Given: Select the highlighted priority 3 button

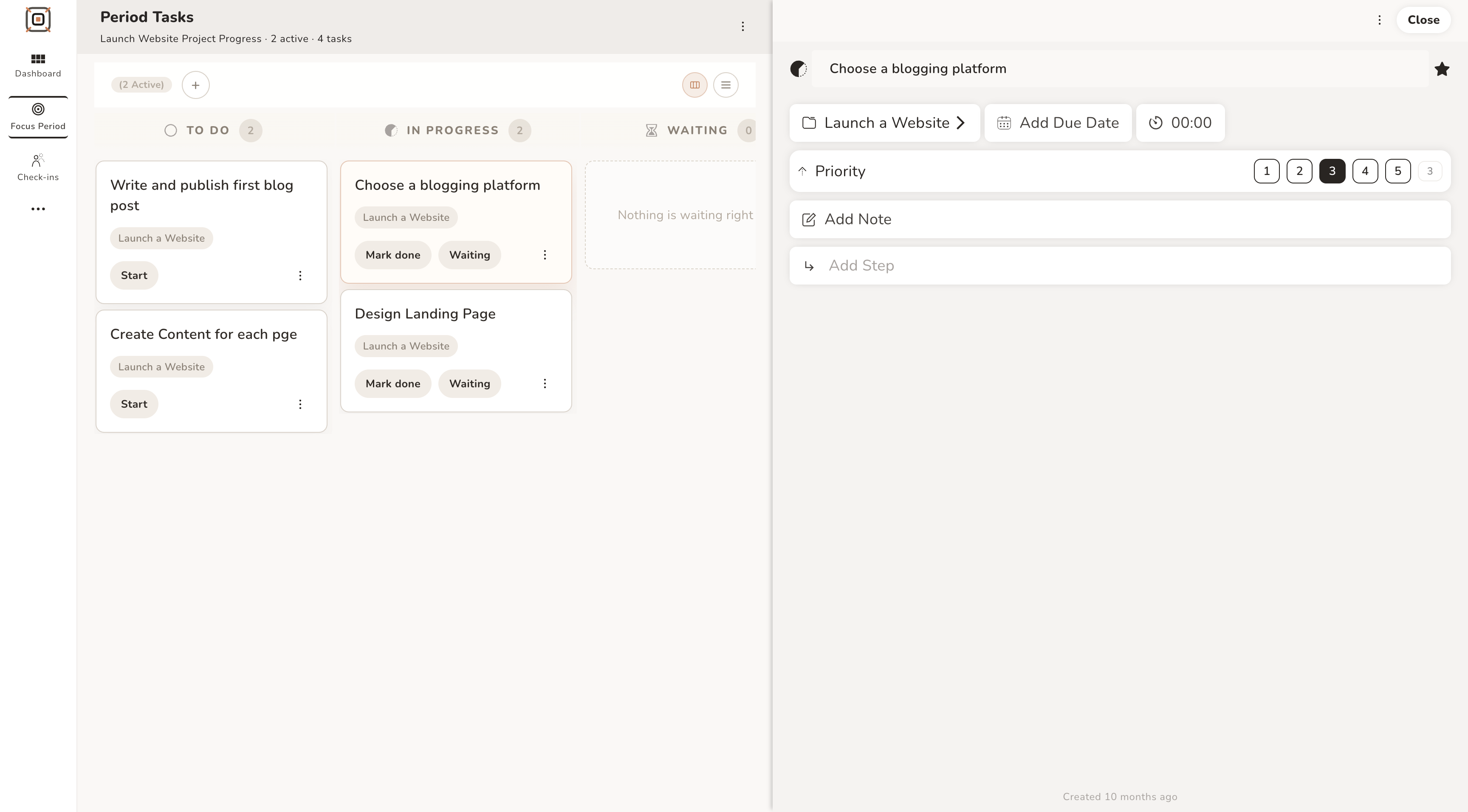Looking at the screenshot, I should (x=1332, y=171).
